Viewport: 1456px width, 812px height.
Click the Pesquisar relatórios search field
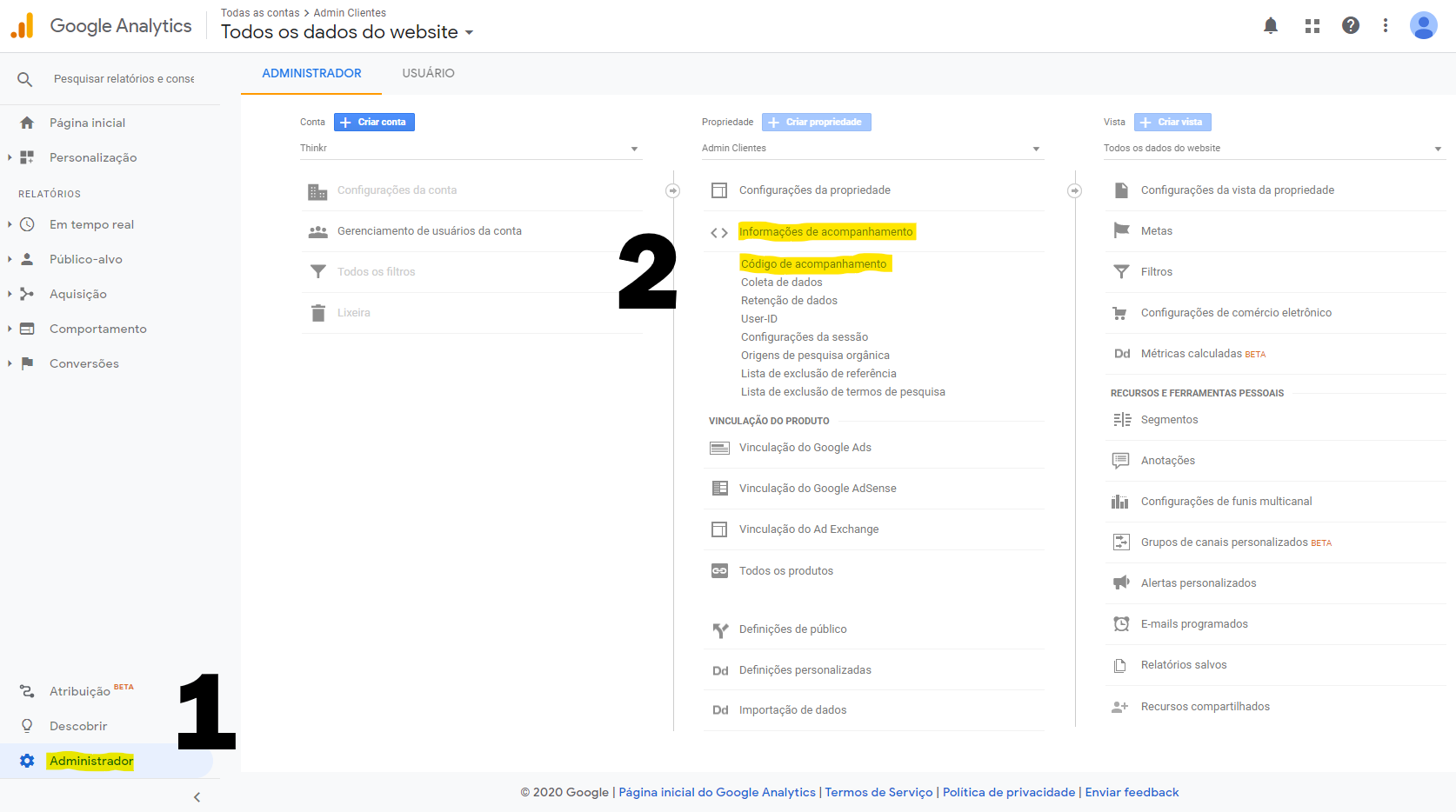[x=124, y=79]
